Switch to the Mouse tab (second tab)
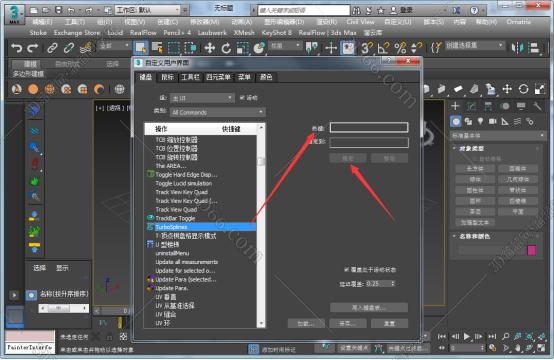Viewport: 554px width, 360px height. tap(167, 77)
